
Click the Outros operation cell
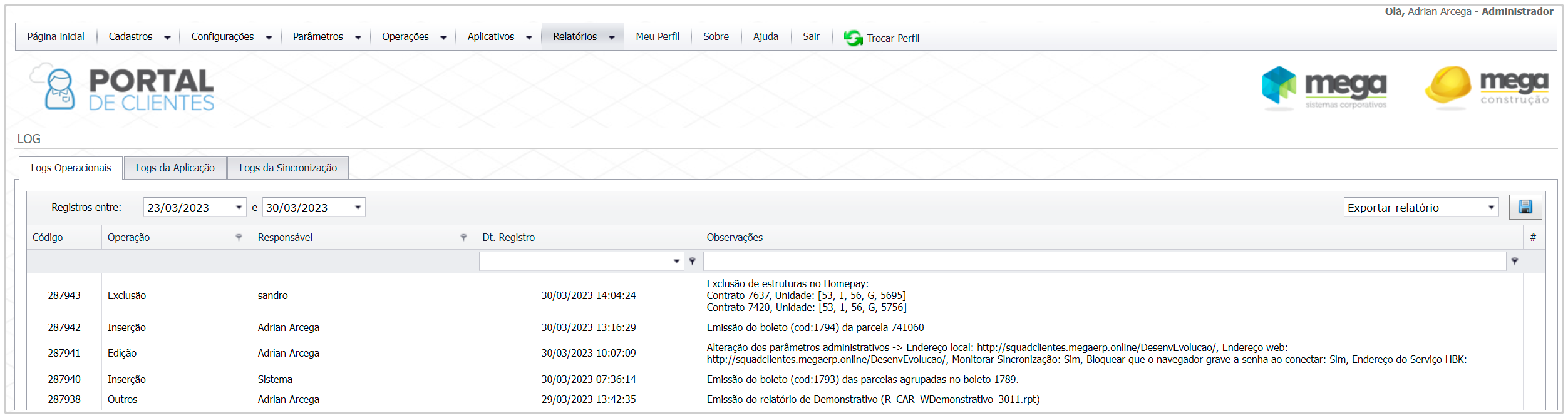click(177, 399)
